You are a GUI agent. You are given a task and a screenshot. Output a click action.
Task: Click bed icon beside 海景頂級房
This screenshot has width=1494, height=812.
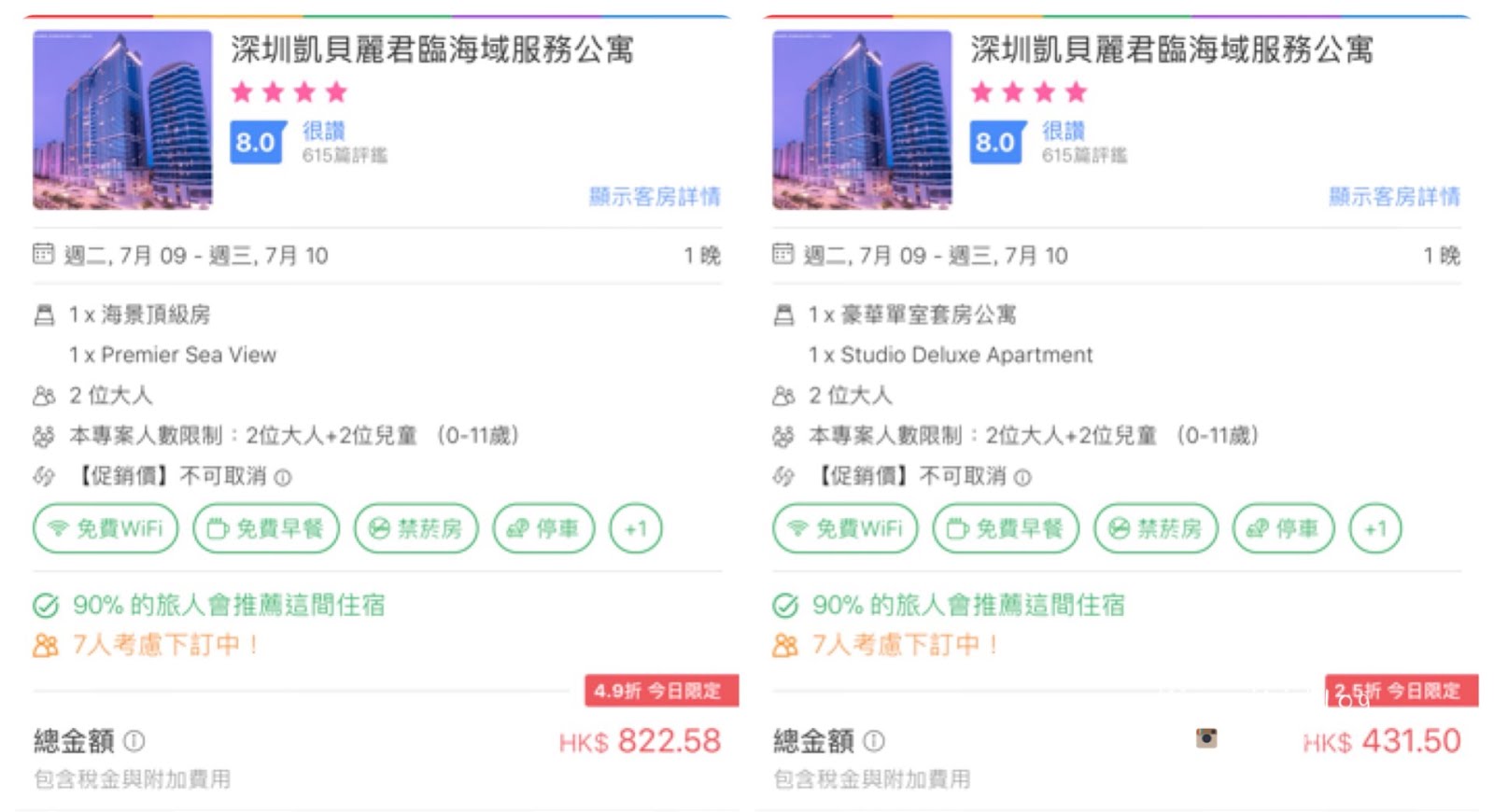coord(44,315)
